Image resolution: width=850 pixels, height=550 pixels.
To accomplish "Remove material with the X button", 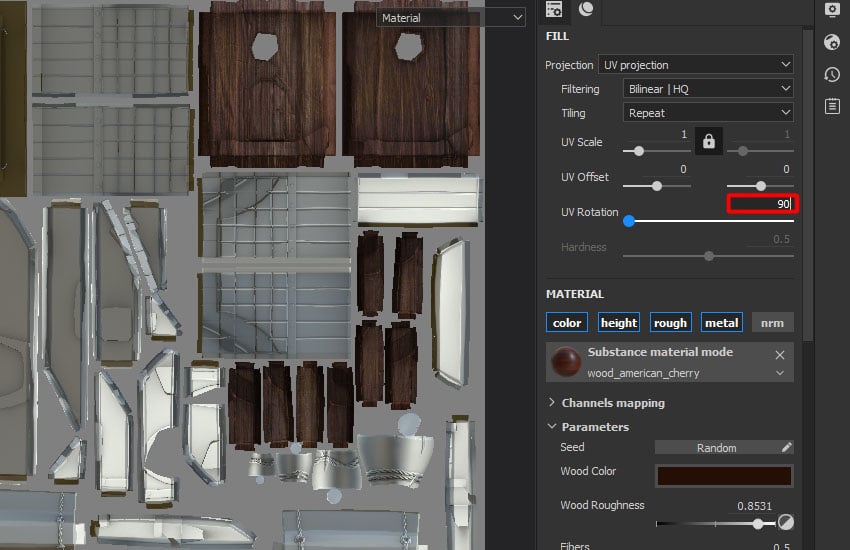I will tap(780, 355).
